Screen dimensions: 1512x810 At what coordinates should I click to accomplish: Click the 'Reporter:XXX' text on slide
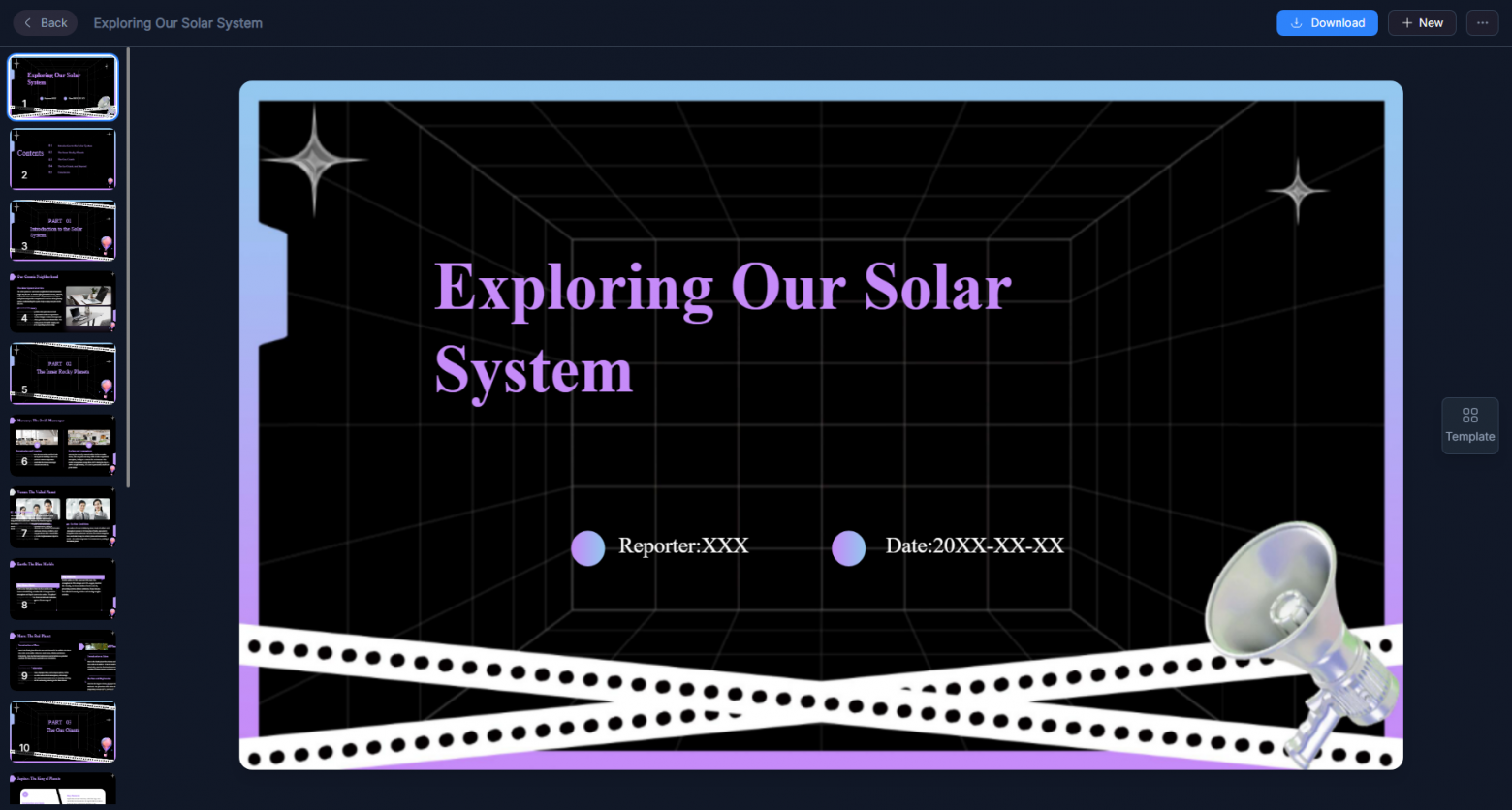tap(683, 545)
